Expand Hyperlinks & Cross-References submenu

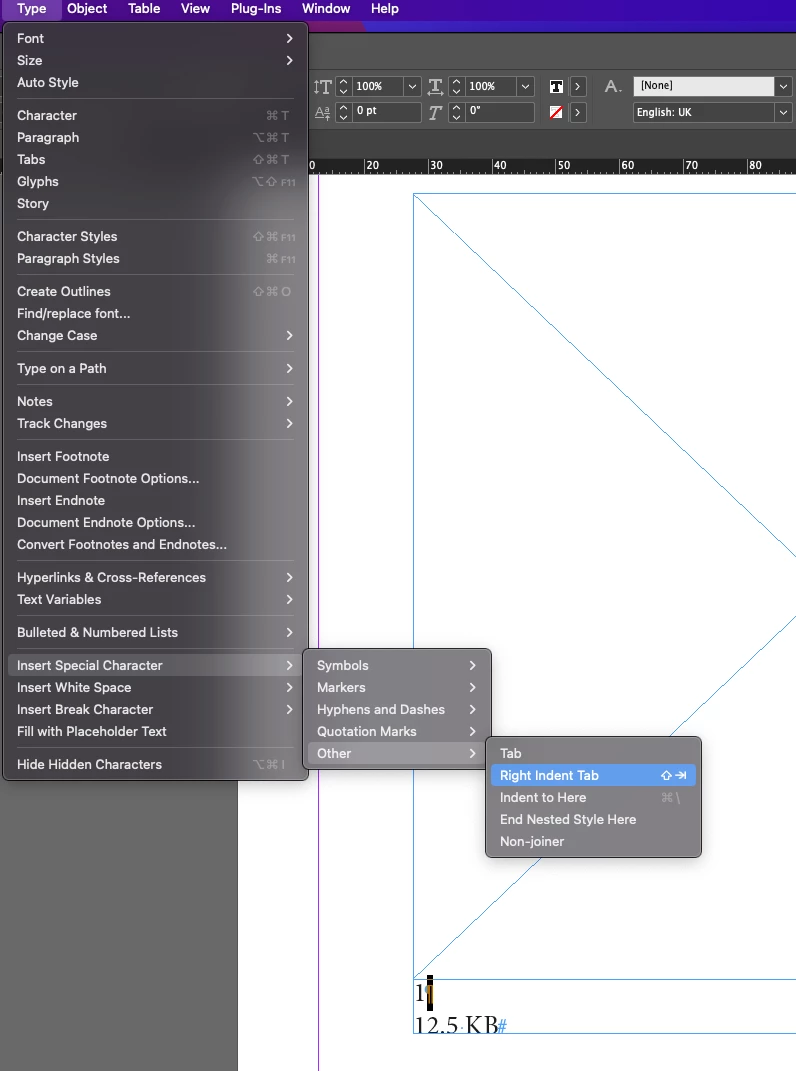pyautogui.click(x=155, y=577)
